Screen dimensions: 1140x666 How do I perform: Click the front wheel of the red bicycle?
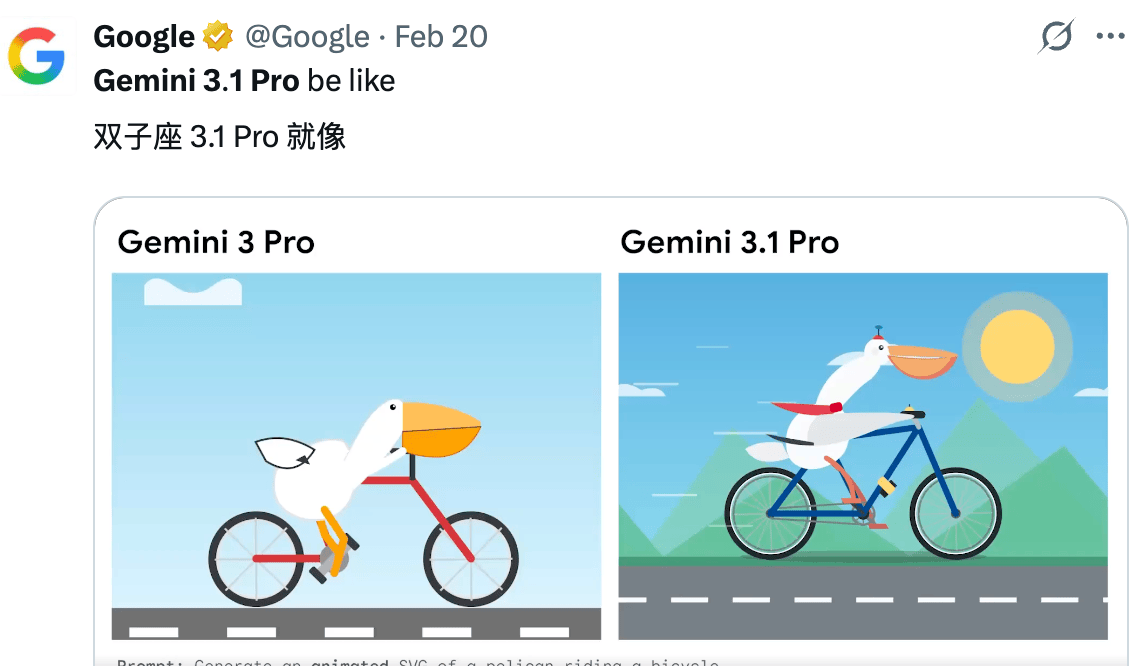point(471,558)
